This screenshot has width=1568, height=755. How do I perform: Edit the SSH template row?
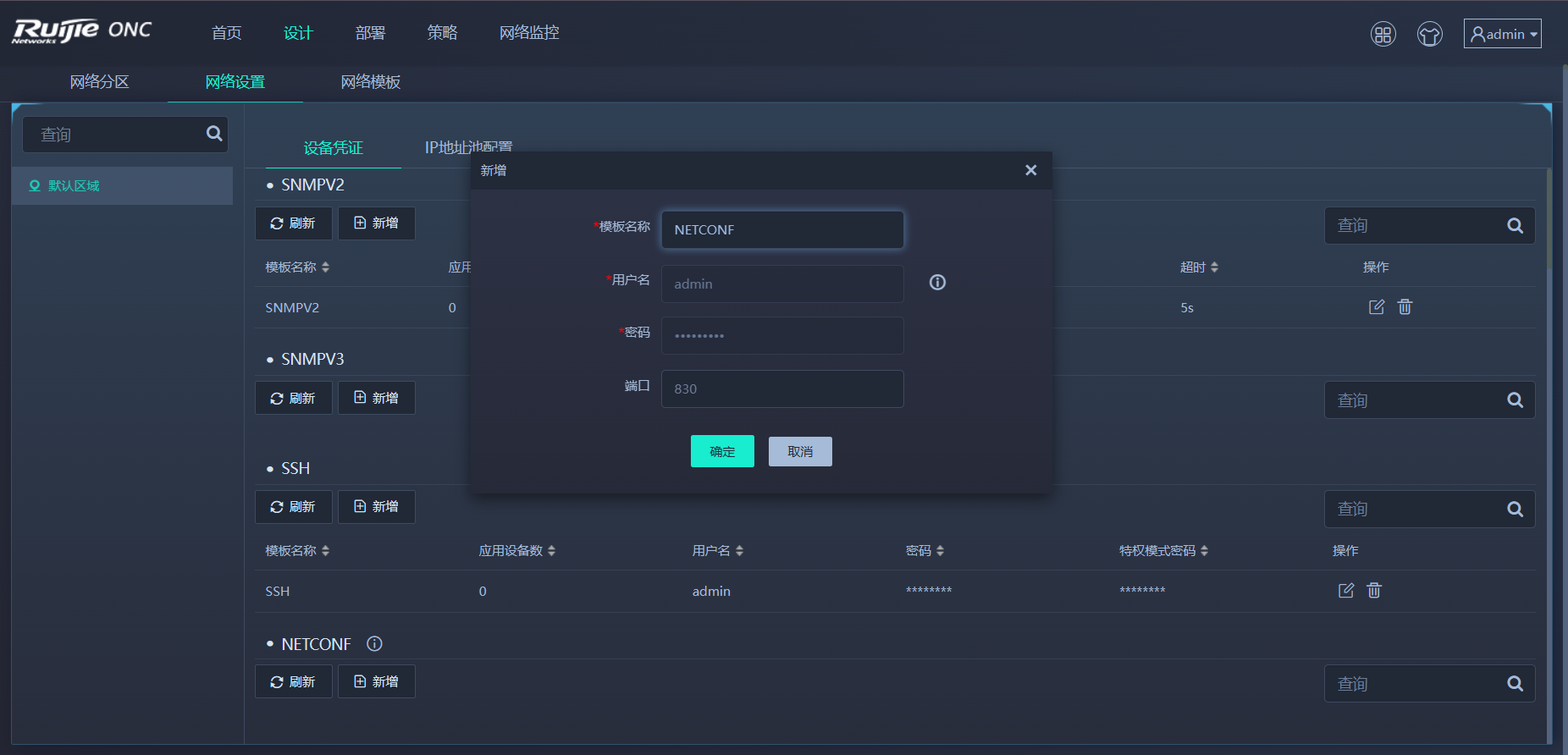[x=1346, y=591]
